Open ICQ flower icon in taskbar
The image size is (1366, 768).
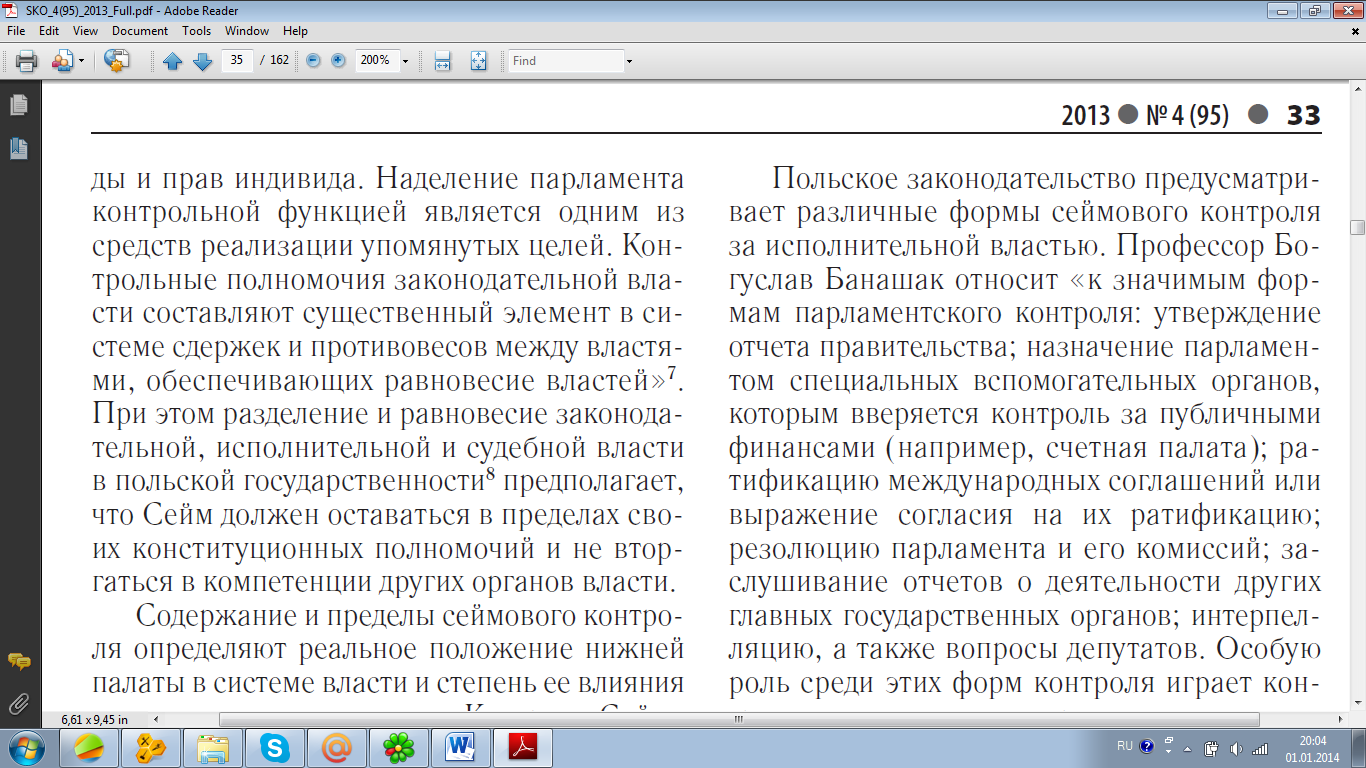point(399,747)
